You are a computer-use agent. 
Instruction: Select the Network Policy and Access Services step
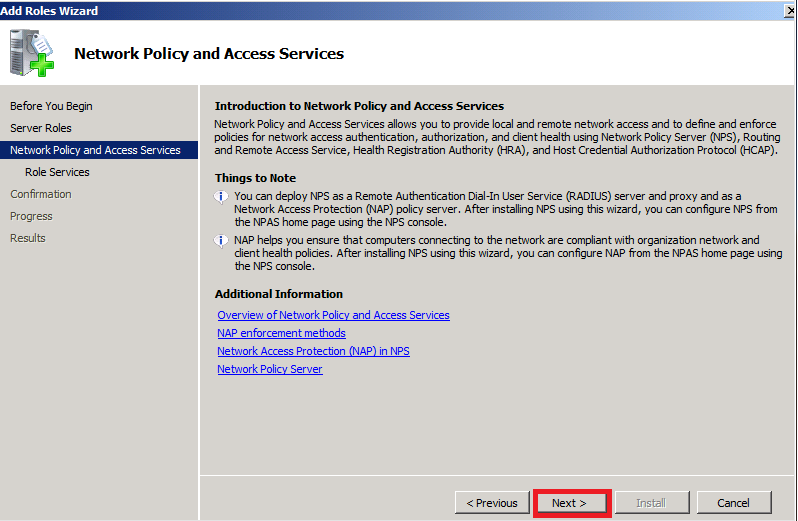95,150
